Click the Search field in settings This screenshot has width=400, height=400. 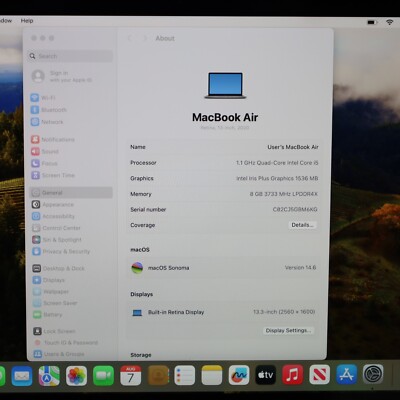click(x=70, y=56)
